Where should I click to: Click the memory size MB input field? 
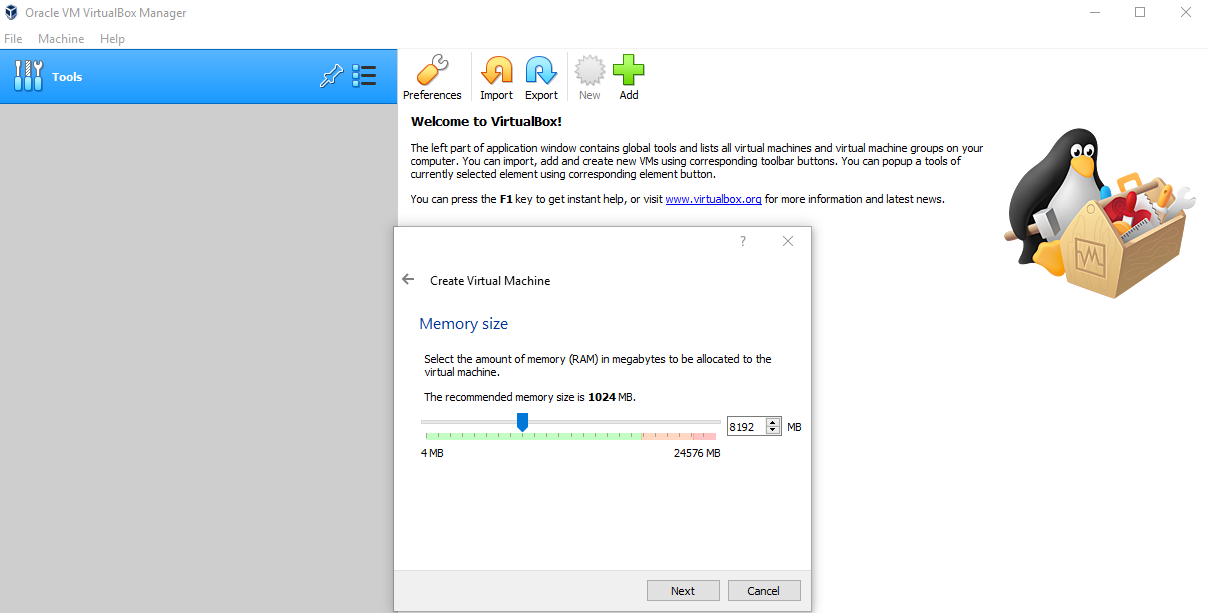(x=746, y=427)
